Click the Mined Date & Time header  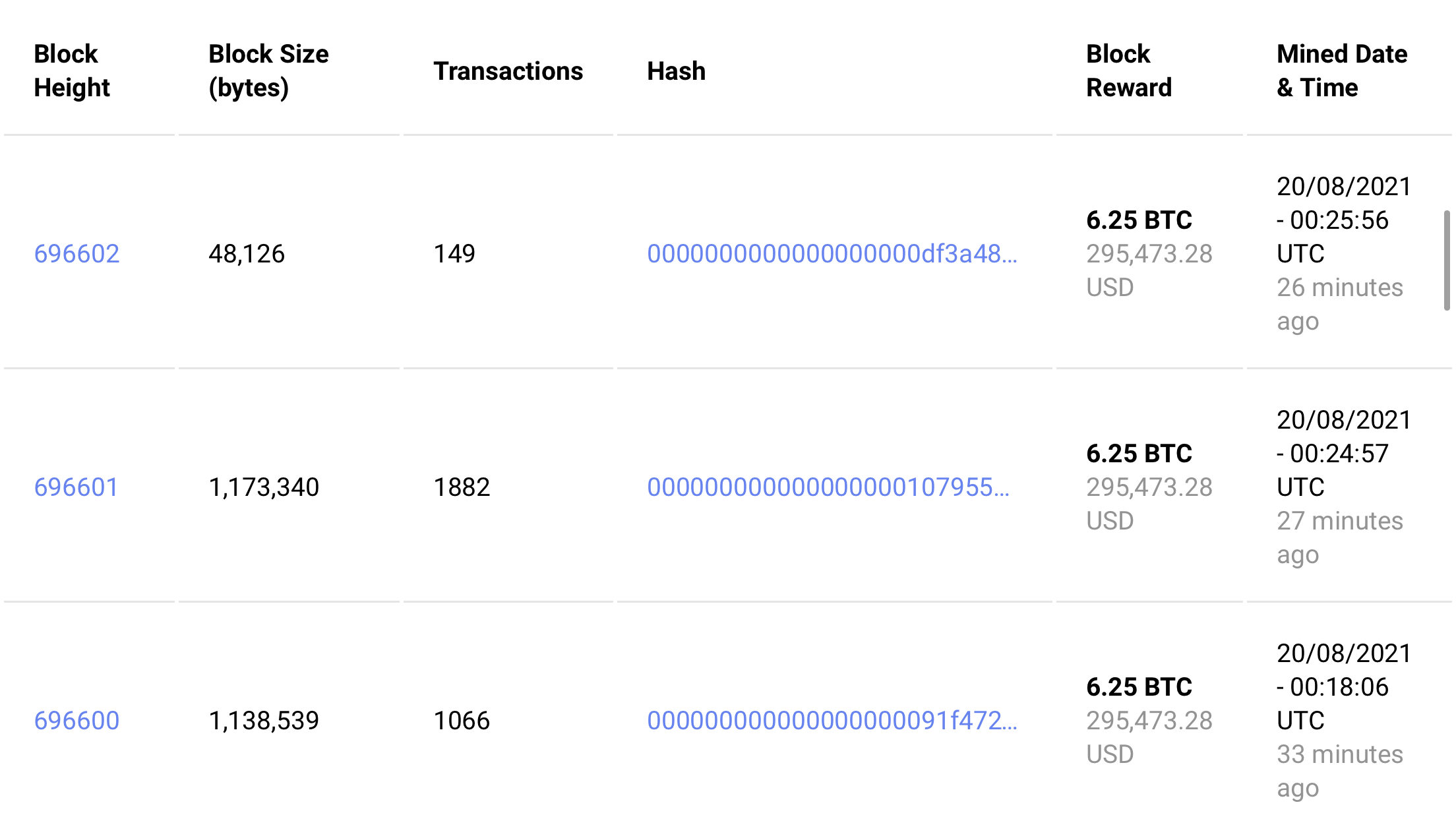click(1342, 71)
